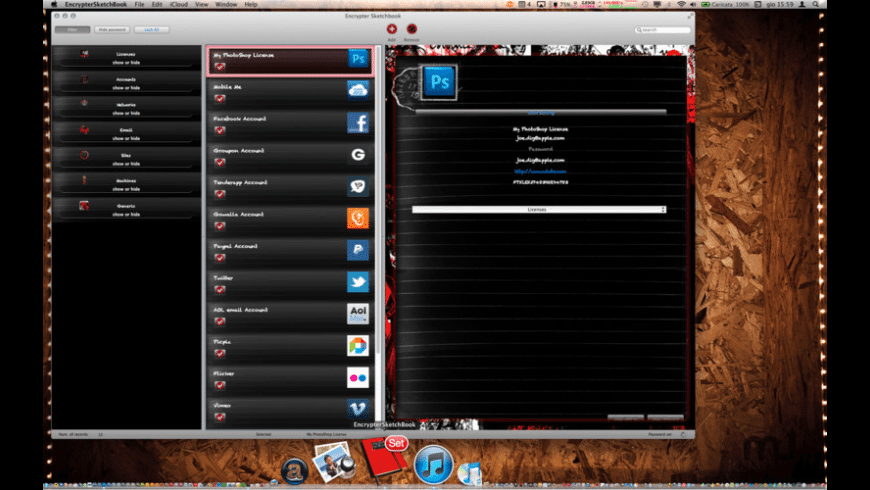Open the EncrypterSketchBook app menu
The height and width of the screenshot is (490, 870).
click(x=95, y=4)
